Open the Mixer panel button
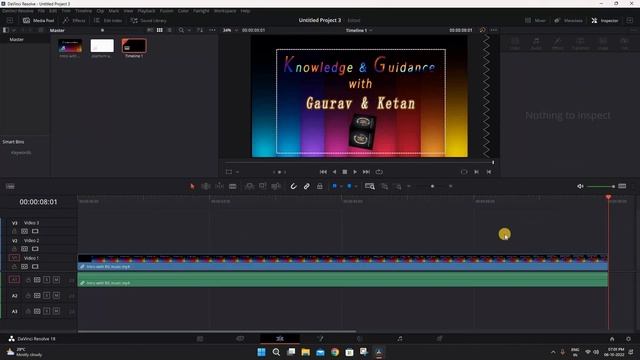The height and width of the screenshot is (360, 640). pos(535,20)
